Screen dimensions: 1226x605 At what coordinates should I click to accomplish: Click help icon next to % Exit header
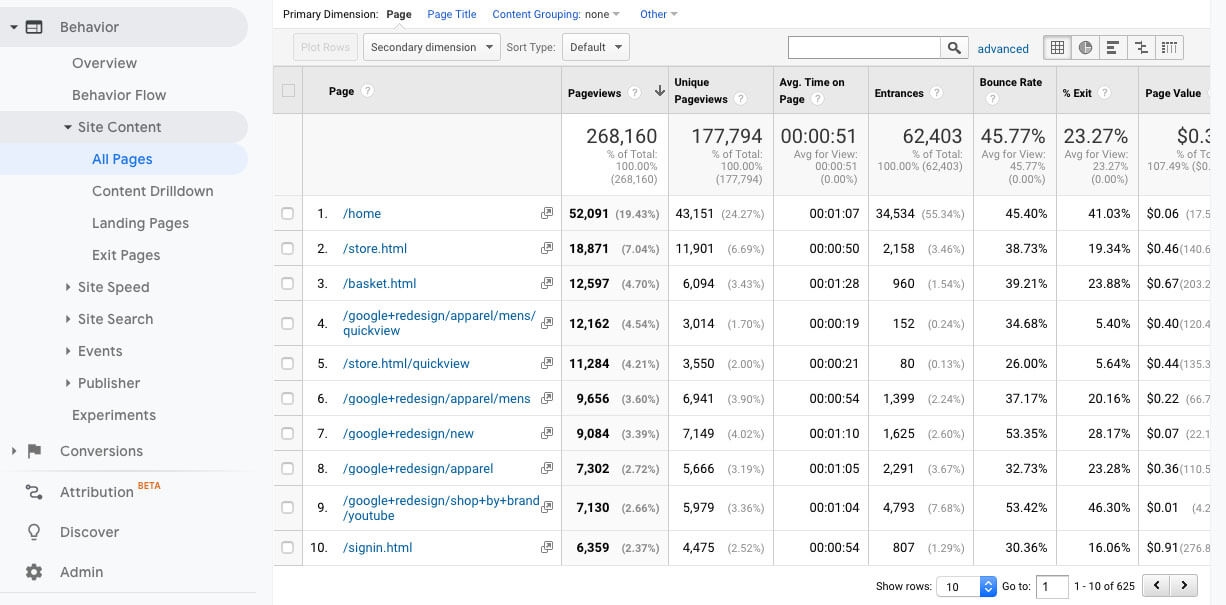coord(1104,93)
